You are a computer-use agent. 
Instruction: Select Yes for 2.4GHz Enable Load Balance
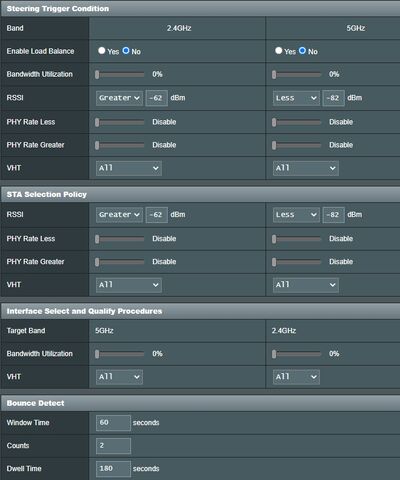pos(102,51)
